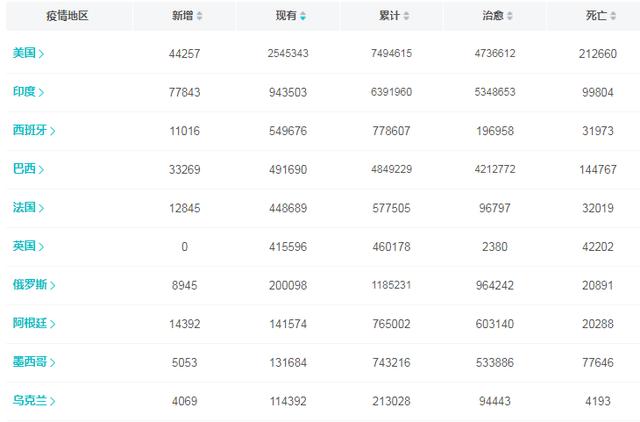Select the 阿根廷 existing value 141574

point(288,324)
